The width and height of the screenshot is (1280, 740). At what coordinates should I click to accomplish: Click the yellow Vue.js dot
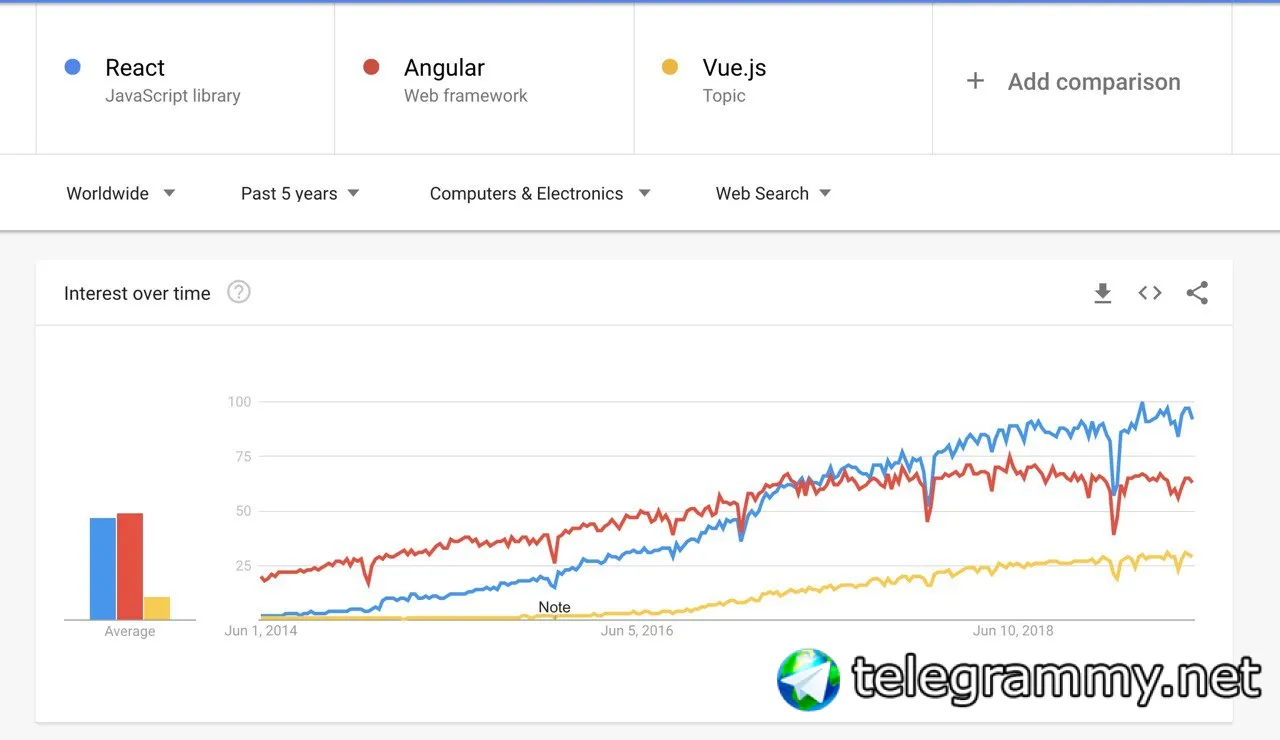pyautogui.click(x=670, y=67)
